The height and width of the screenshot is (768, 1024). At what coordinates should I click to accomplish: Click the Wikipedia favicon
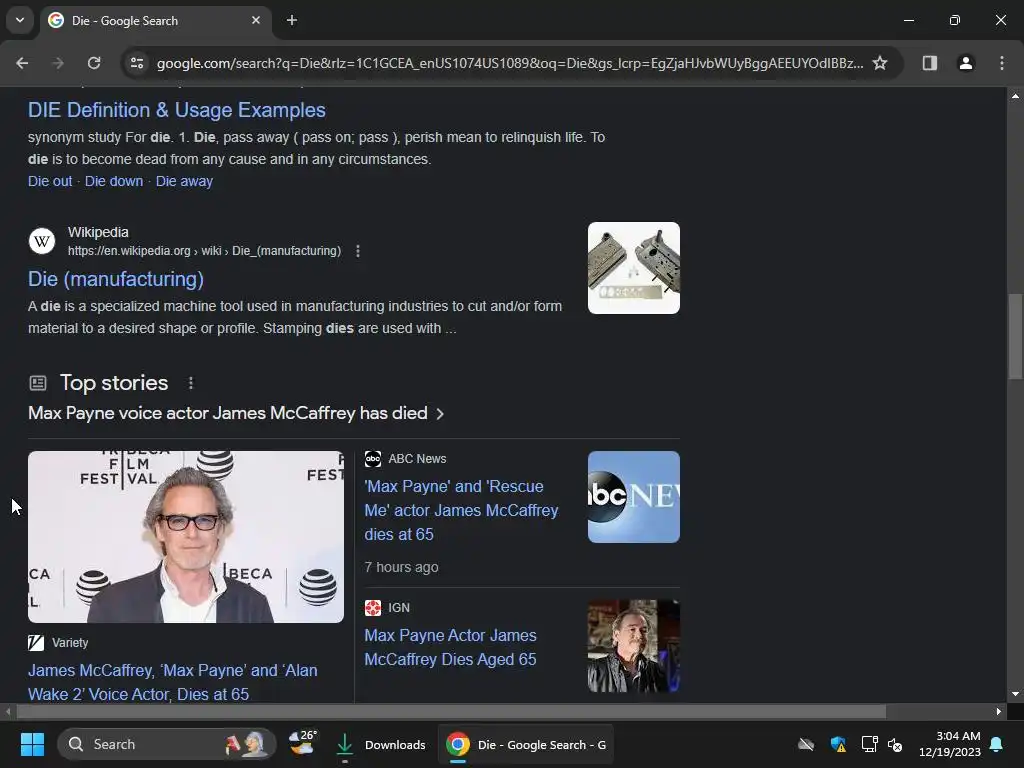click(x=42, y=241)
